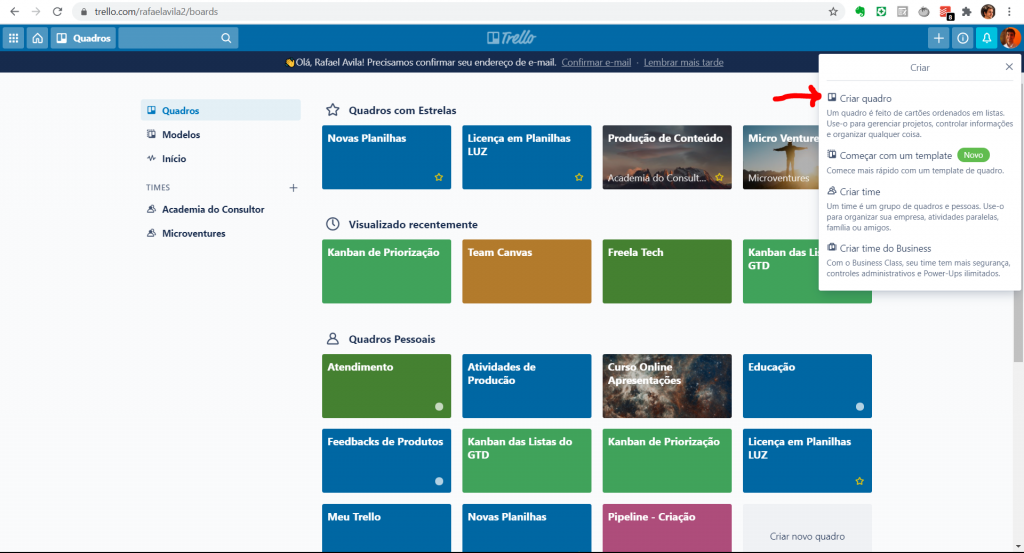Open Produção de Conteúdo board
Screen dimensions: 1024x553
coord(667,157)
